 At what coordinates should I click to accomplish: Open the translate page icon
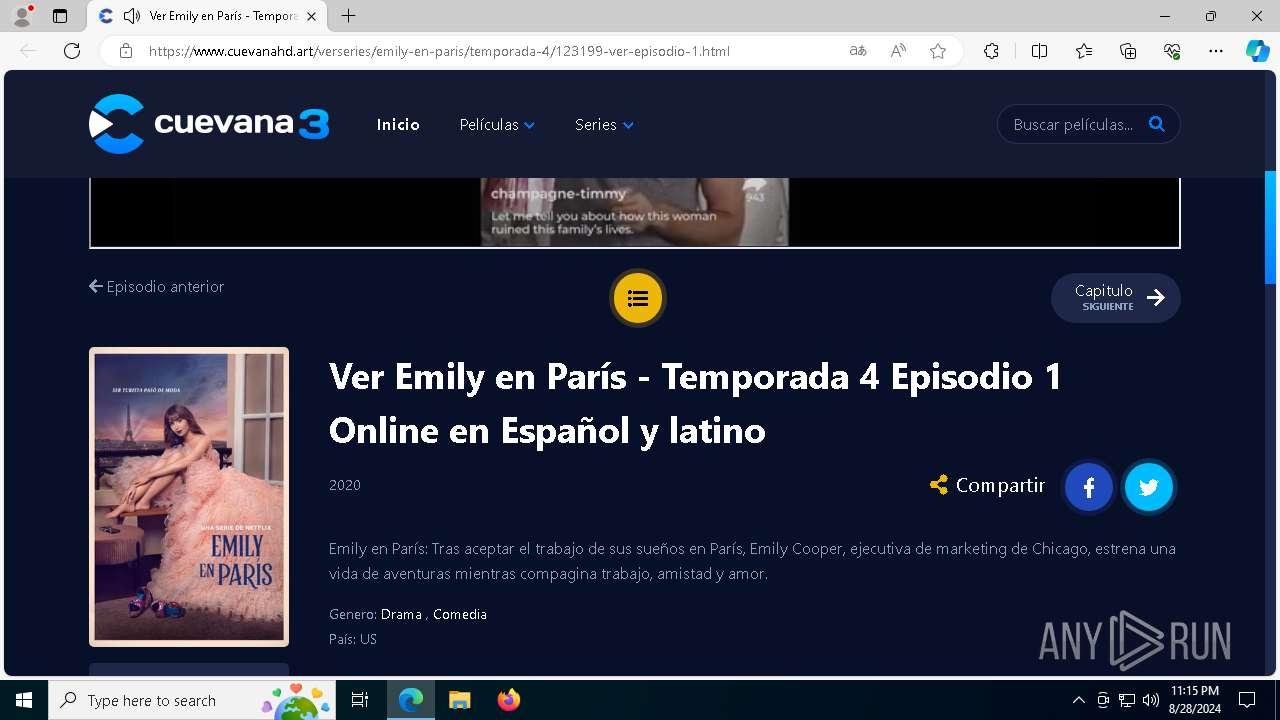857,51
